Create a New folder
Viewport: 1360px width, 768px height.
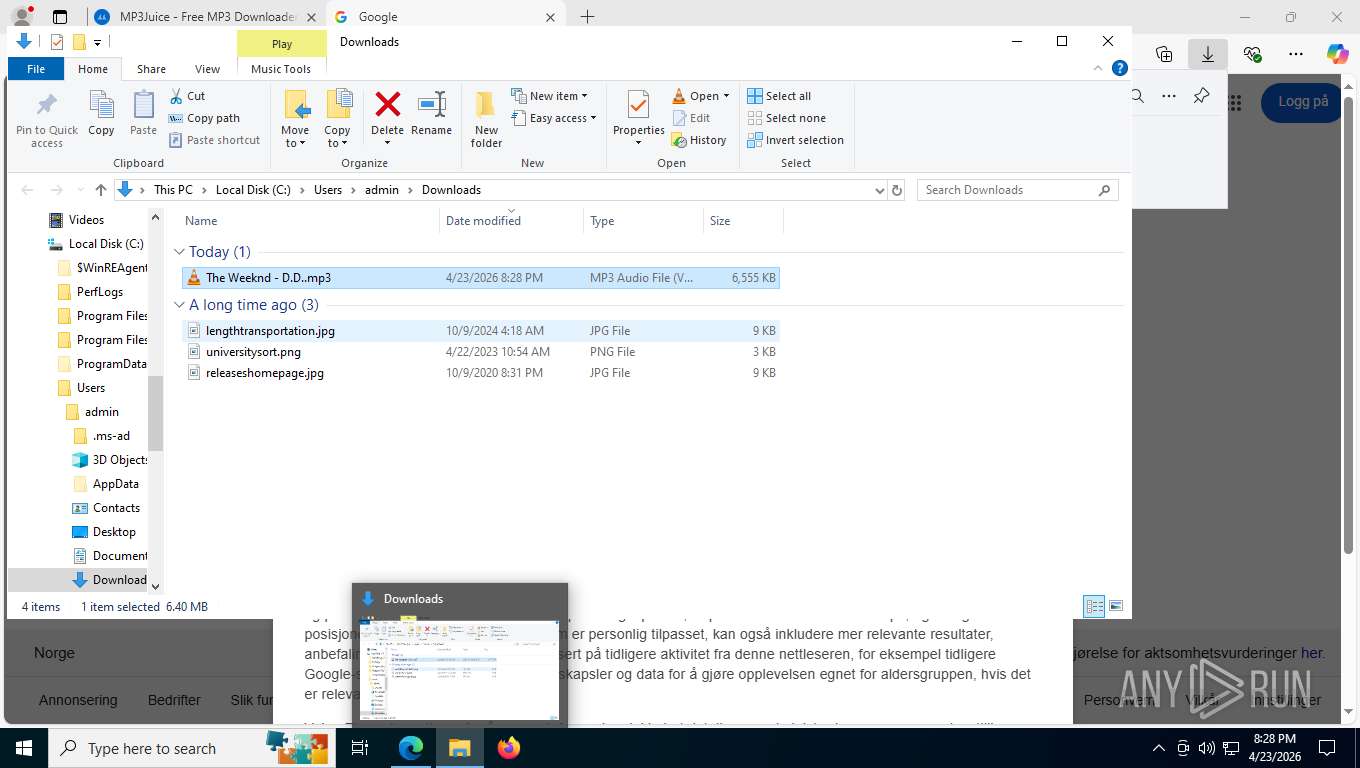pos(486,119)
